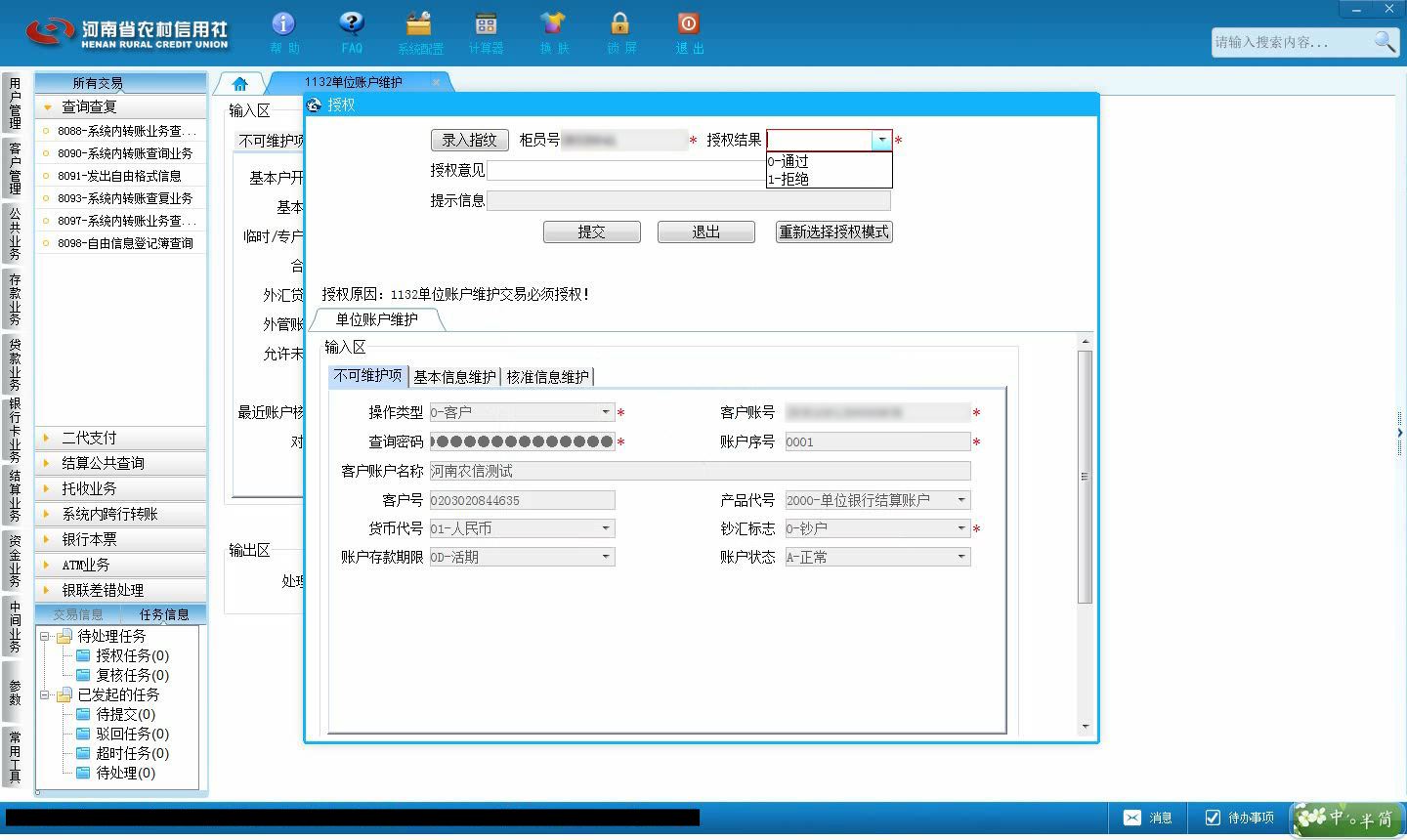
Task: Open 待办事项 to-do item in status bar
Action: [x=1239, y=818]
